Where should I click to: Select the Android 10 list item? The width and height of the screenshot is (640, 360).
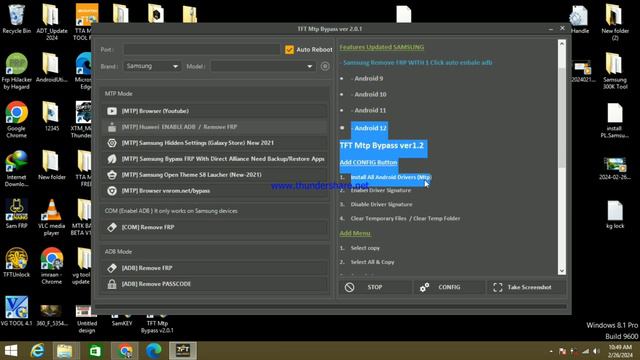click(x=369, y=94)
